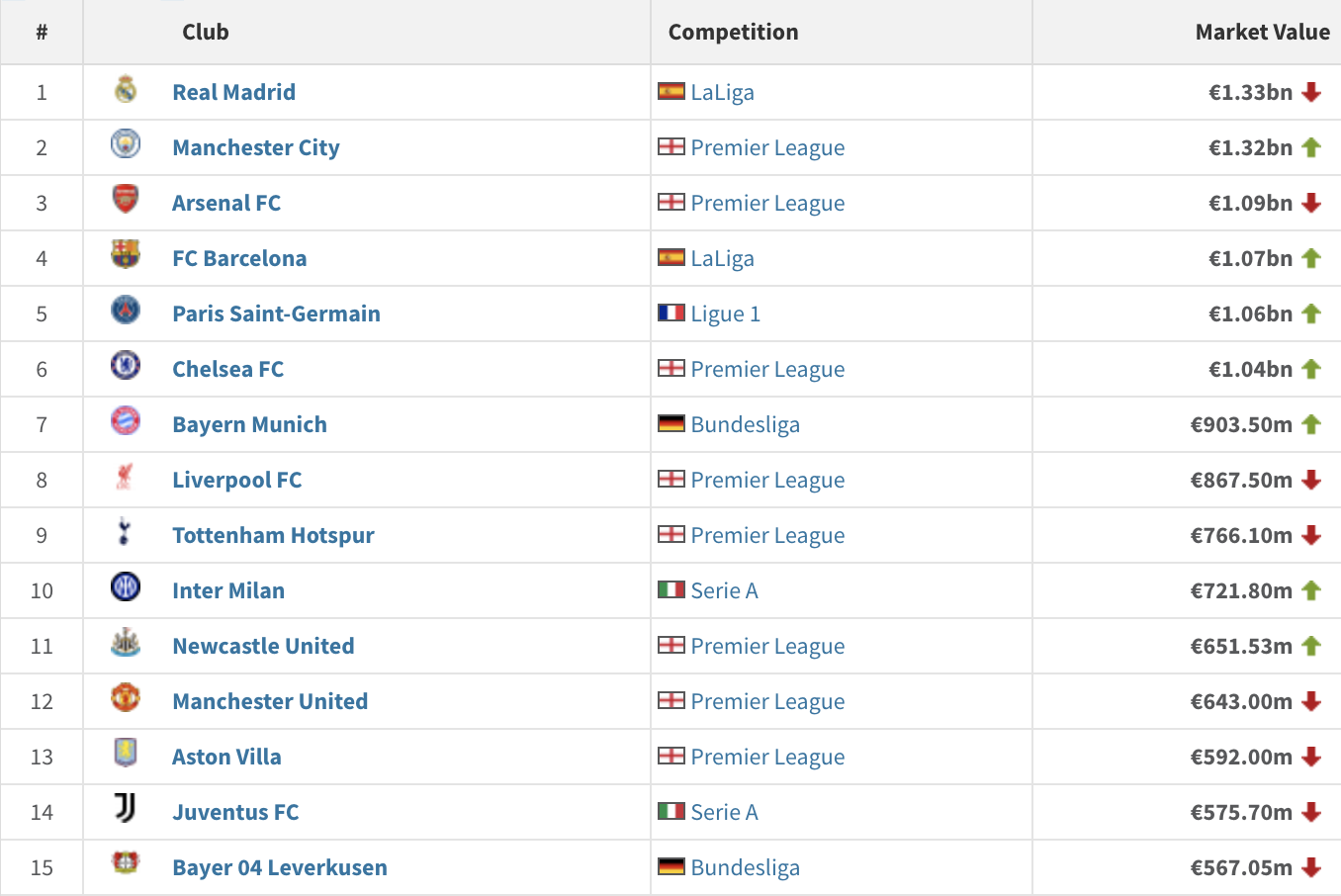
Task: Click the Arsenal FC crest icon
Action: coord(126,200)
